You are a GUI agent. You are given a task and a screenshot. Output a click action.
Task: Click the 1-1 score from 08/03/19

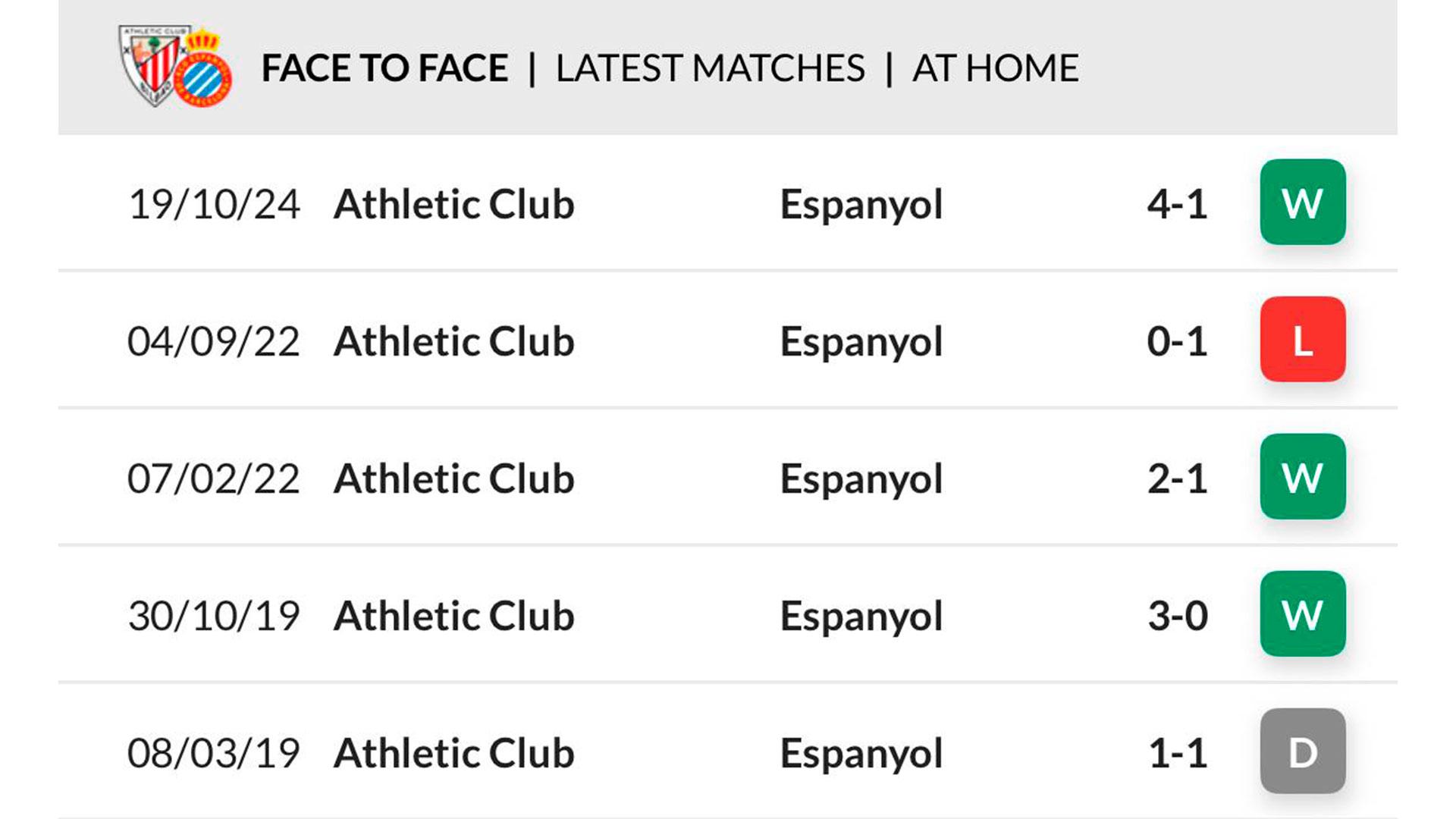click(x=1177, y=753)
